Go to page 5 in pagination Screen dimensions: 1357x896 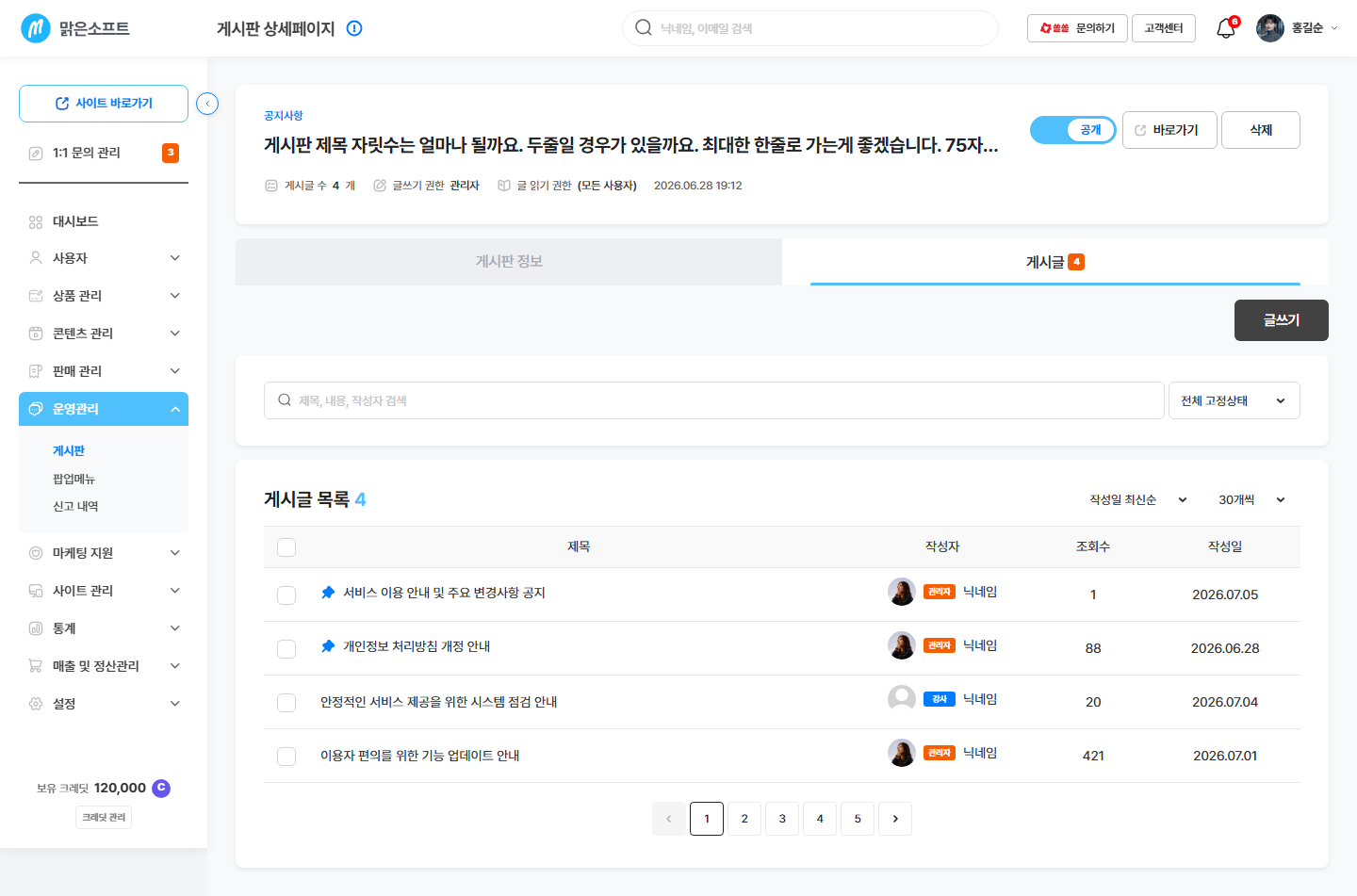point(858,819)
